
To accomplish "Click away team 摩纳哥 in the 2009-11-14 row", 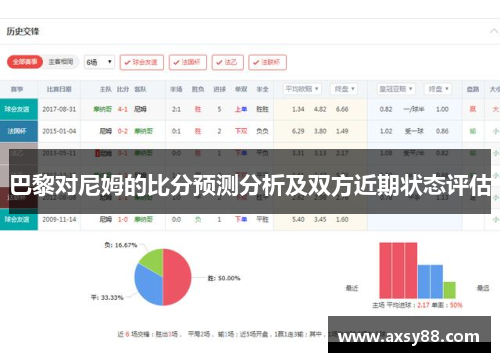I will pos(143,219).
